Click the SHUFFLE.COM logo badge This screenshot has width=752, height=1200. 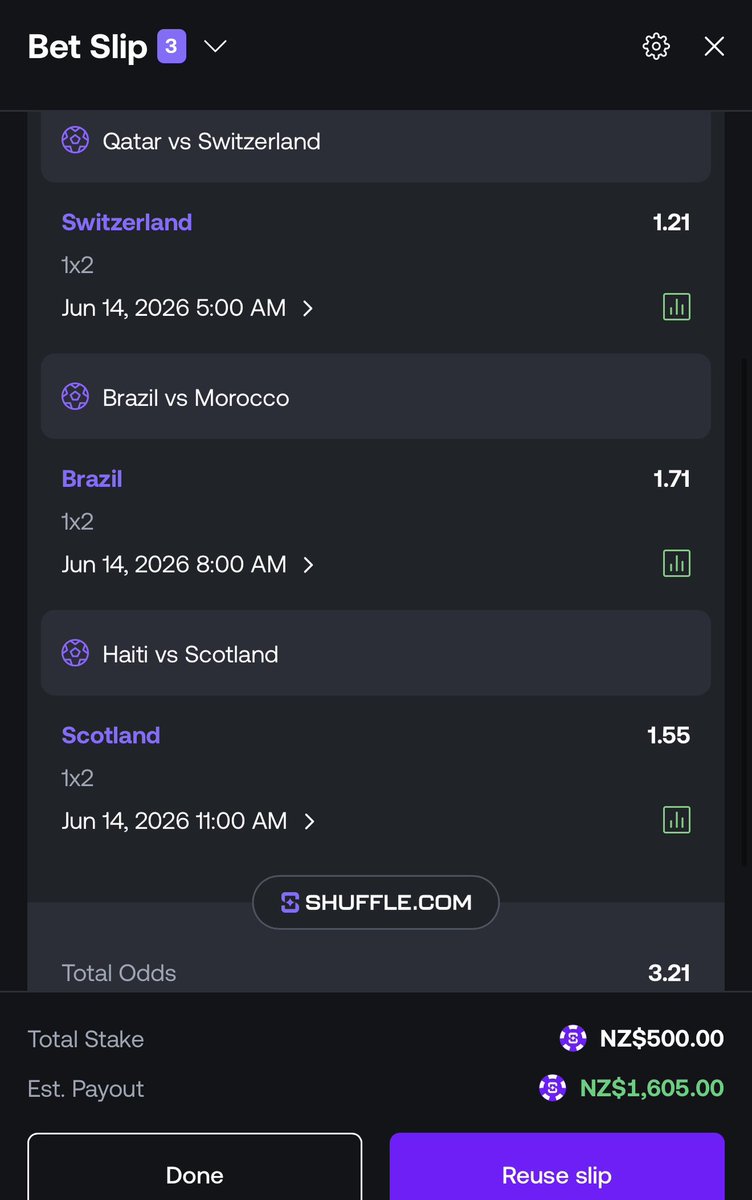[376, 902]
